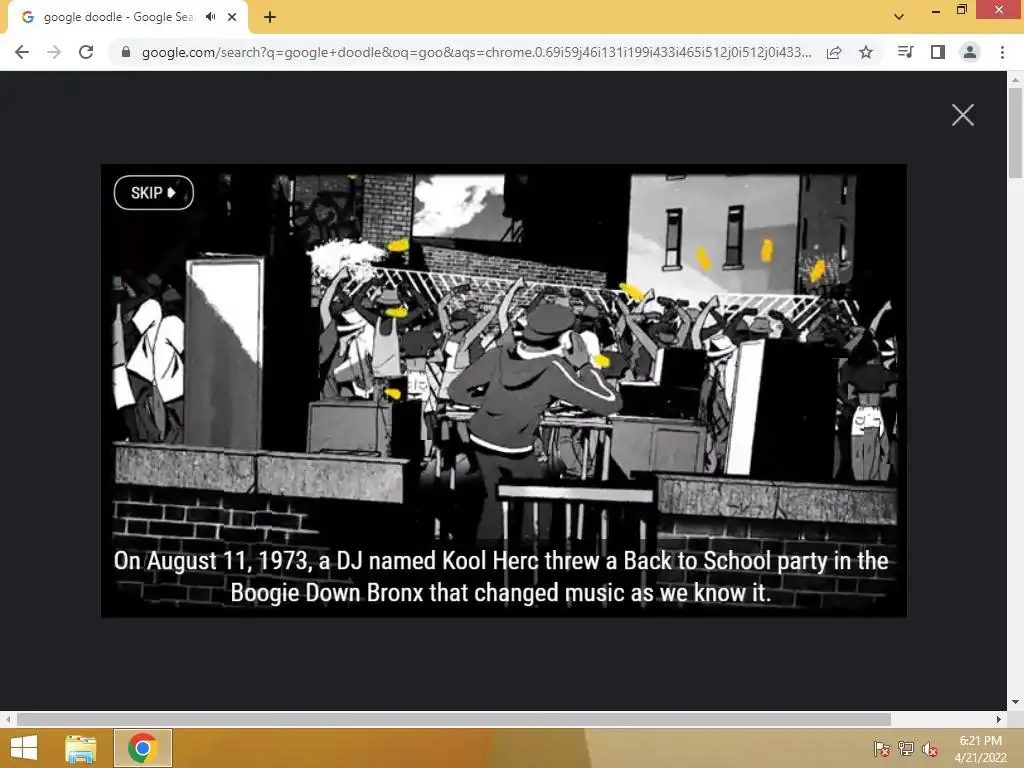Click the horizontal scrollbar thumb
The height and width of the screenshot is (768, 1024).
(454, 720)
